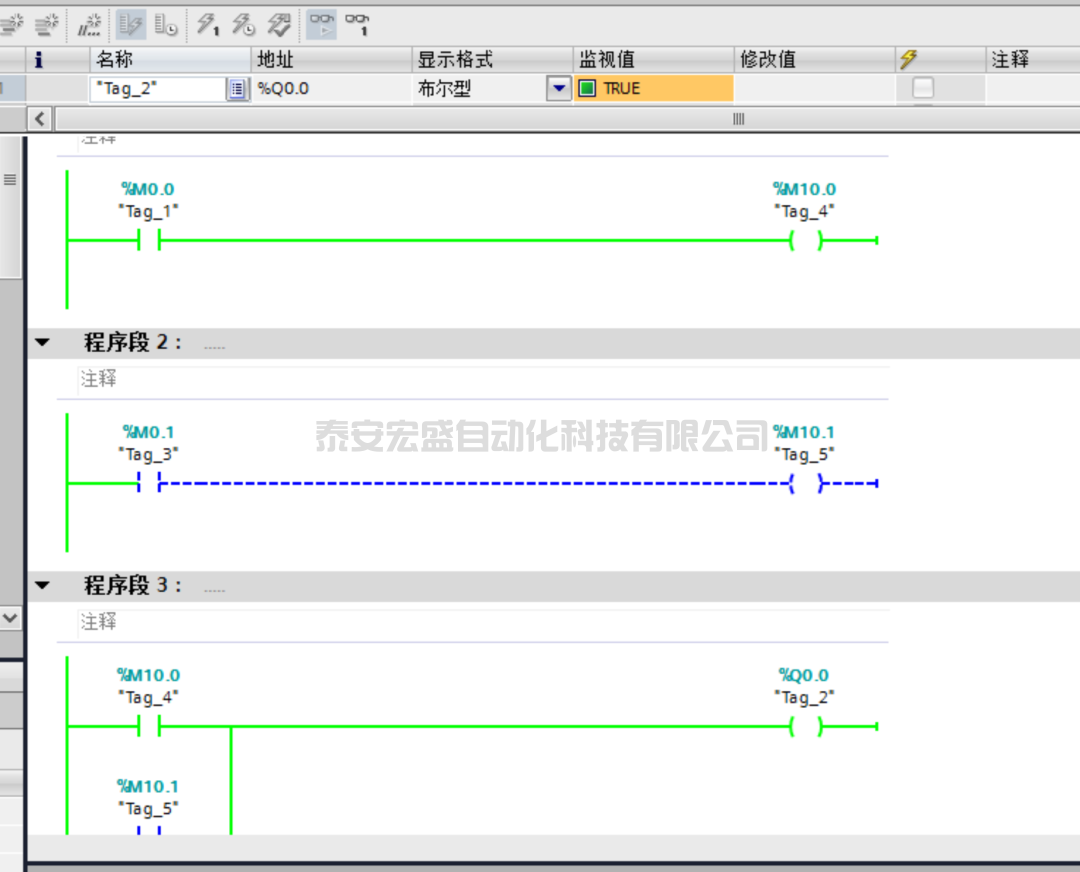The image size is (1080, 872).
Task: Click the insert comment line toolbar icon
Action: coord(90,24)
